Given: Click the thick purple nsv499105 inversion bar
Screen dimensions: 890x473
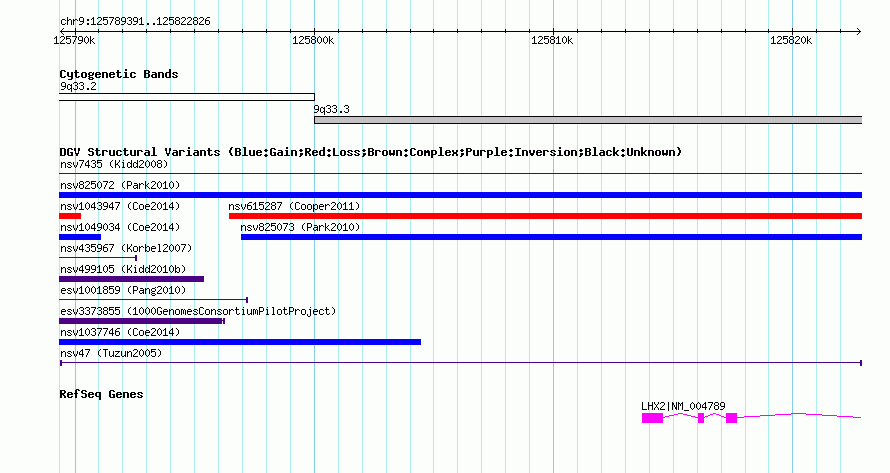Looking at the screenshot, I should [x=131, y=279].
